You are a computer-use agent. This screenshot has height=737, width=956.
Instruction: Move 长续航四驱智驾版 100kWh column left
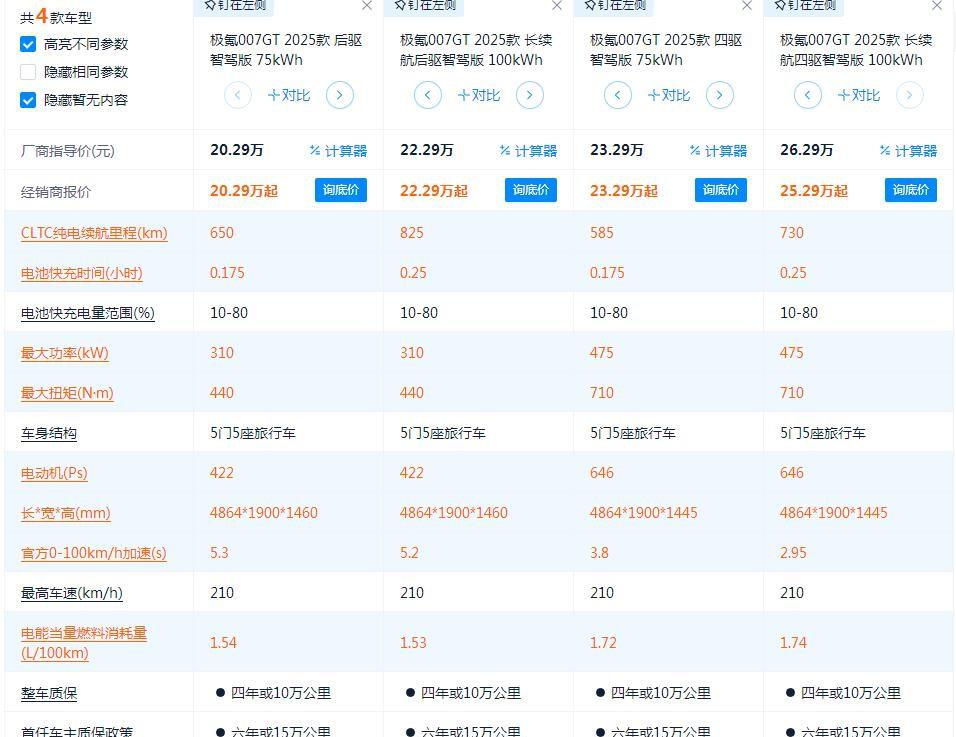click(808, 95)
